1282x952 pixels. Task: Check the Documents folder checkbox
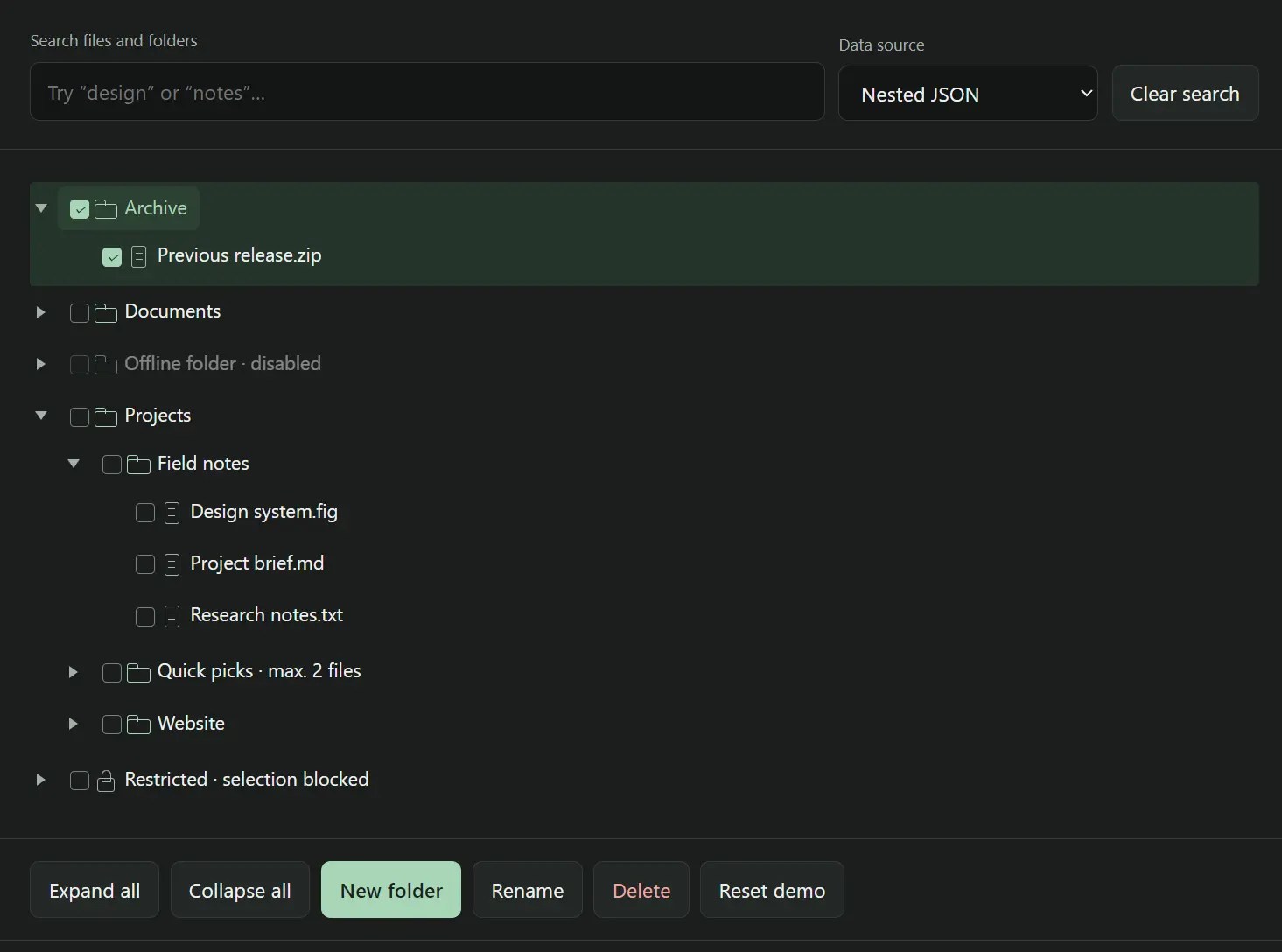pos(80,312)
